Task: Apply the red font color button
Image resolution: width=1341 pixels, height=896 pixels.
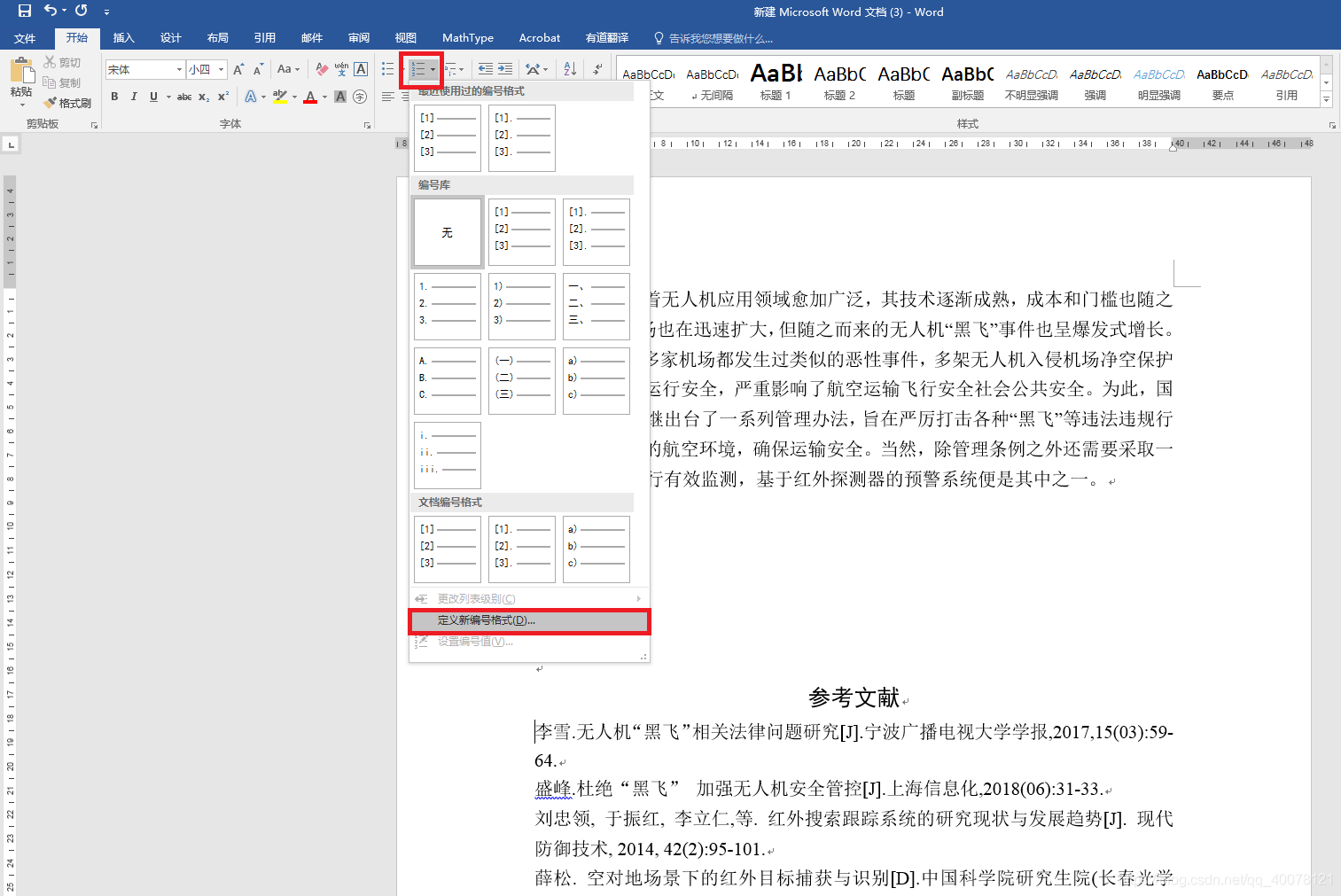Action: click(310, 97)
